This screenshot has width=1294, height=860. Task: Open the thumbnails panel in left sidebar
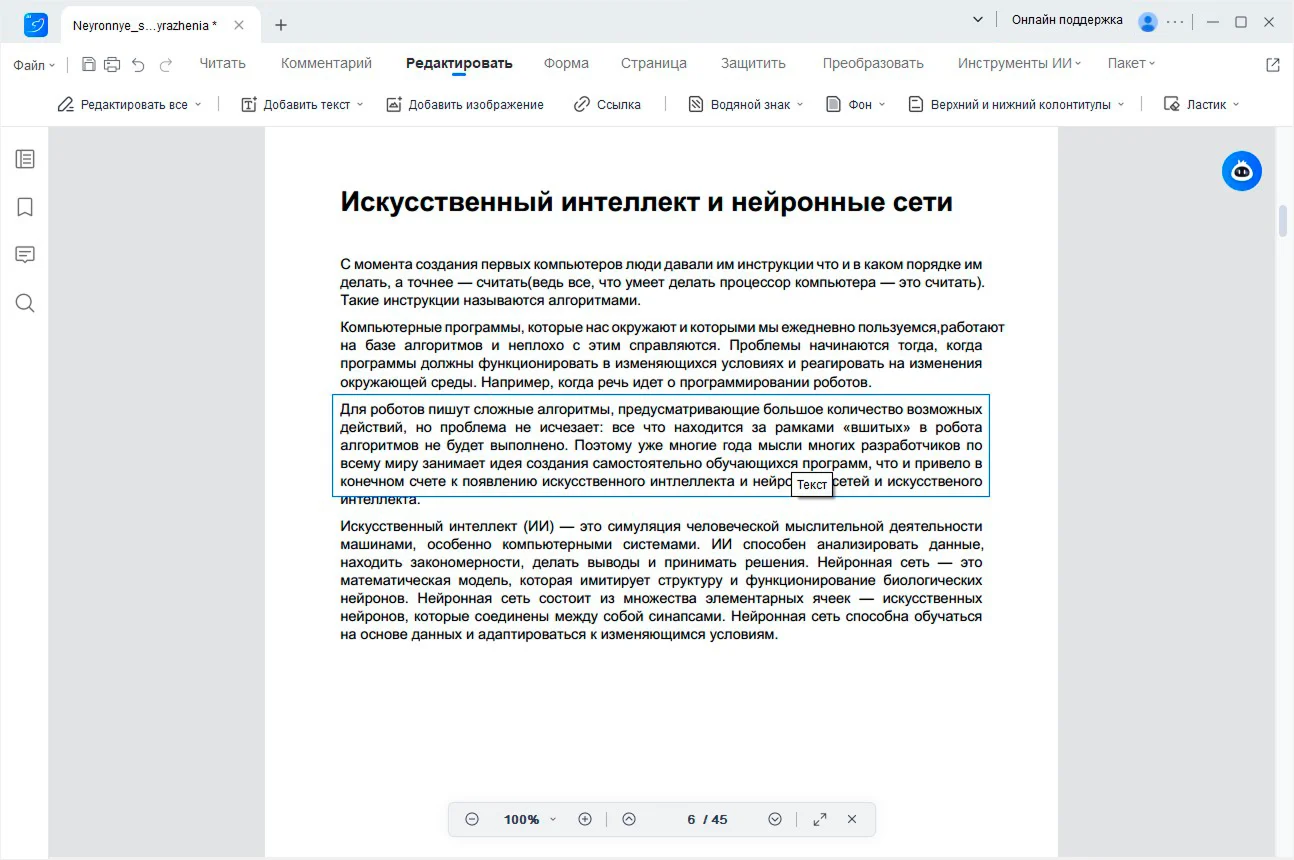point(25,159)
